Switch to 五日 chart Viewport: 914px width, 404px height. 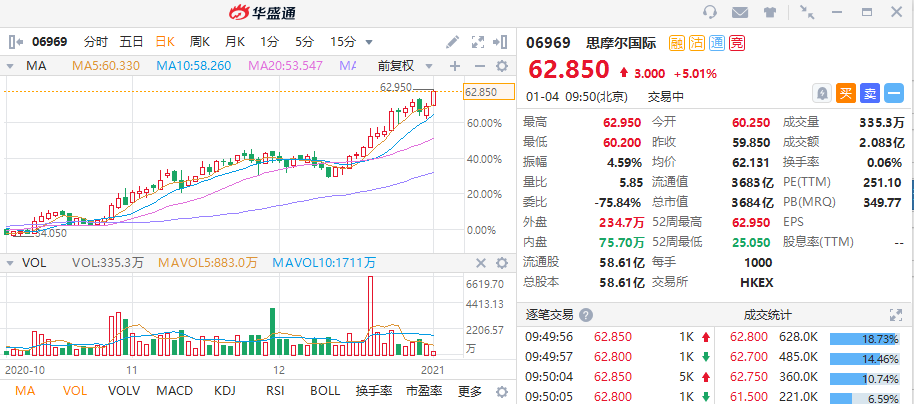[x=131, y=41]
